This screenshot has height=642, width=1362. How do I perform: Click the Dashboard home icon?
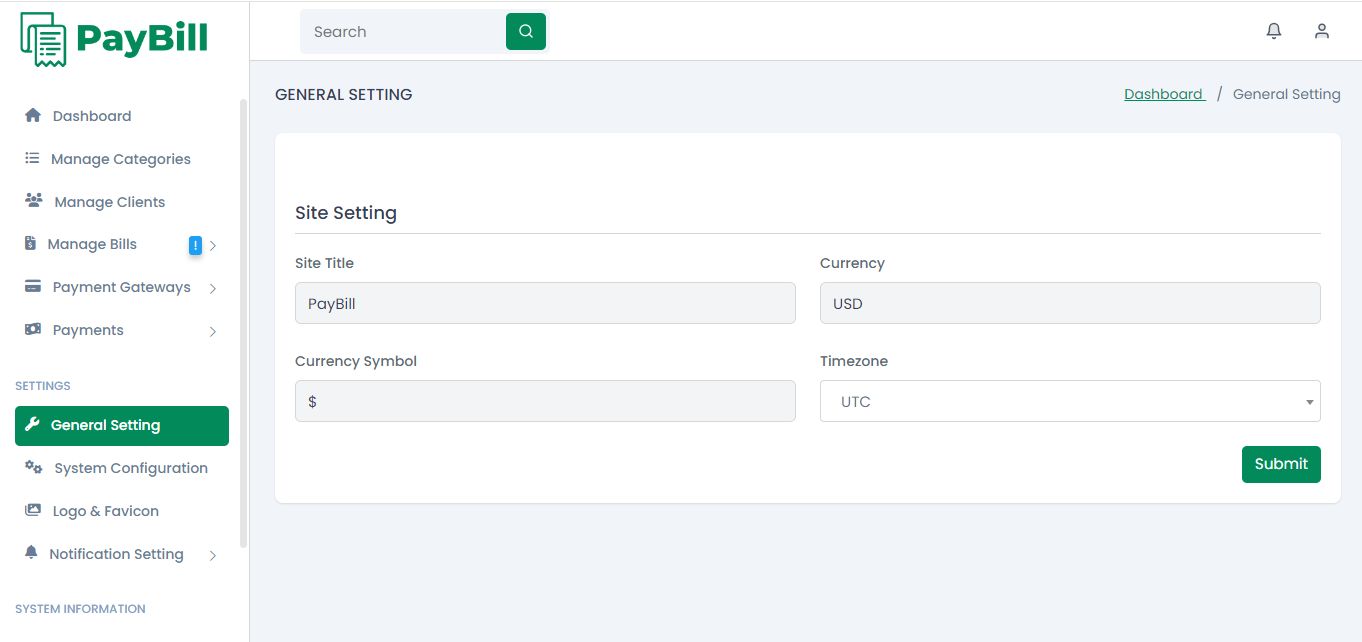pos(33,116)
